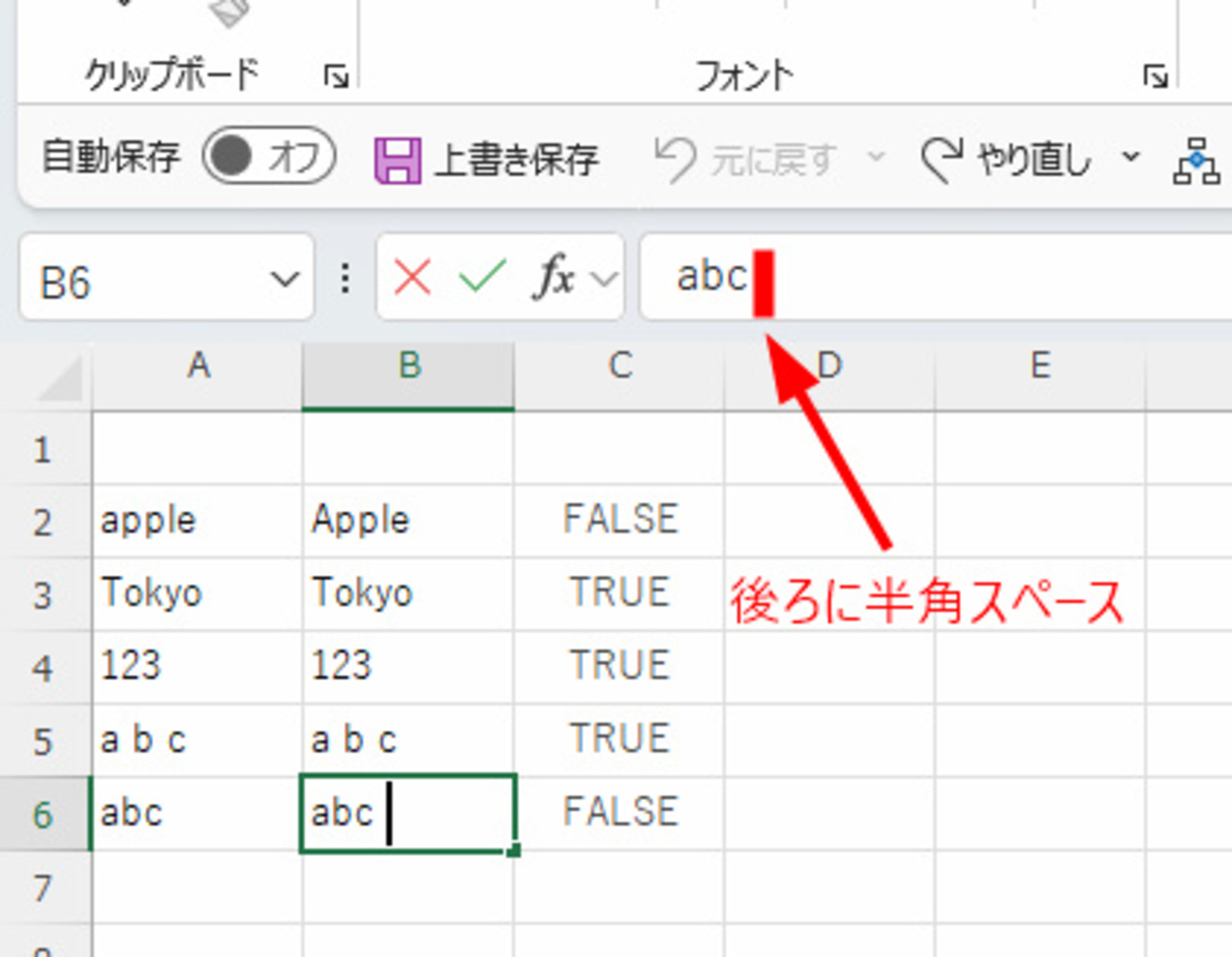Confirm the entry with the green checkmark
Viewport: 1232px width, 957px height.
pos(482,279)
